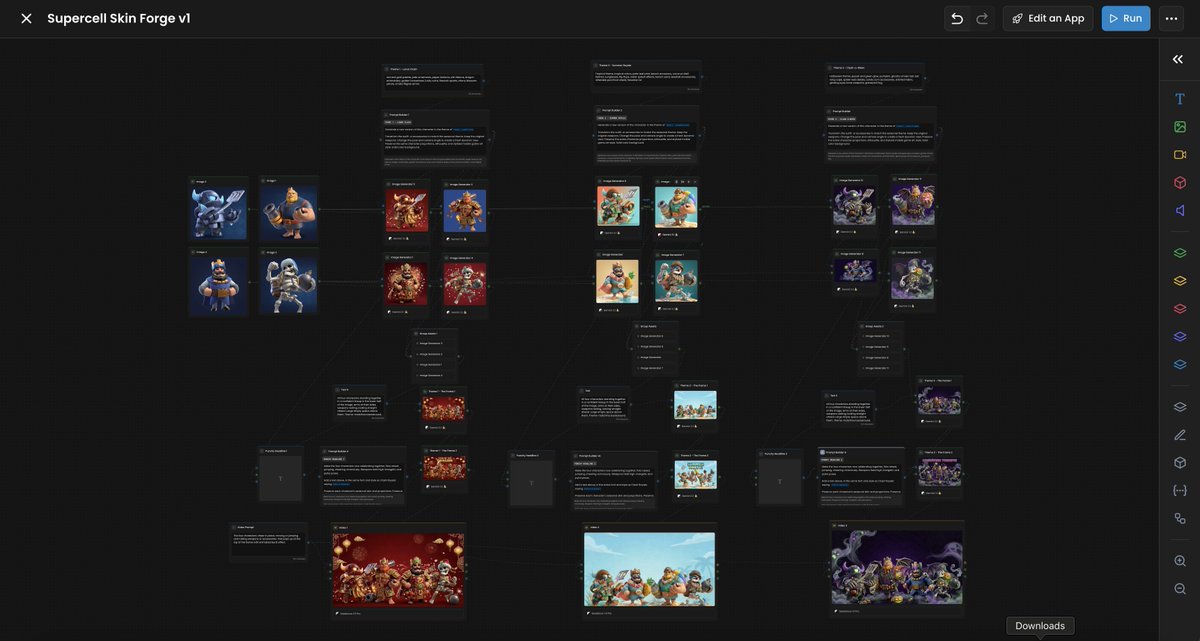Select the gold warrior on blue background image
Viewport: 1200px width, 641px height.
[465, 212]
